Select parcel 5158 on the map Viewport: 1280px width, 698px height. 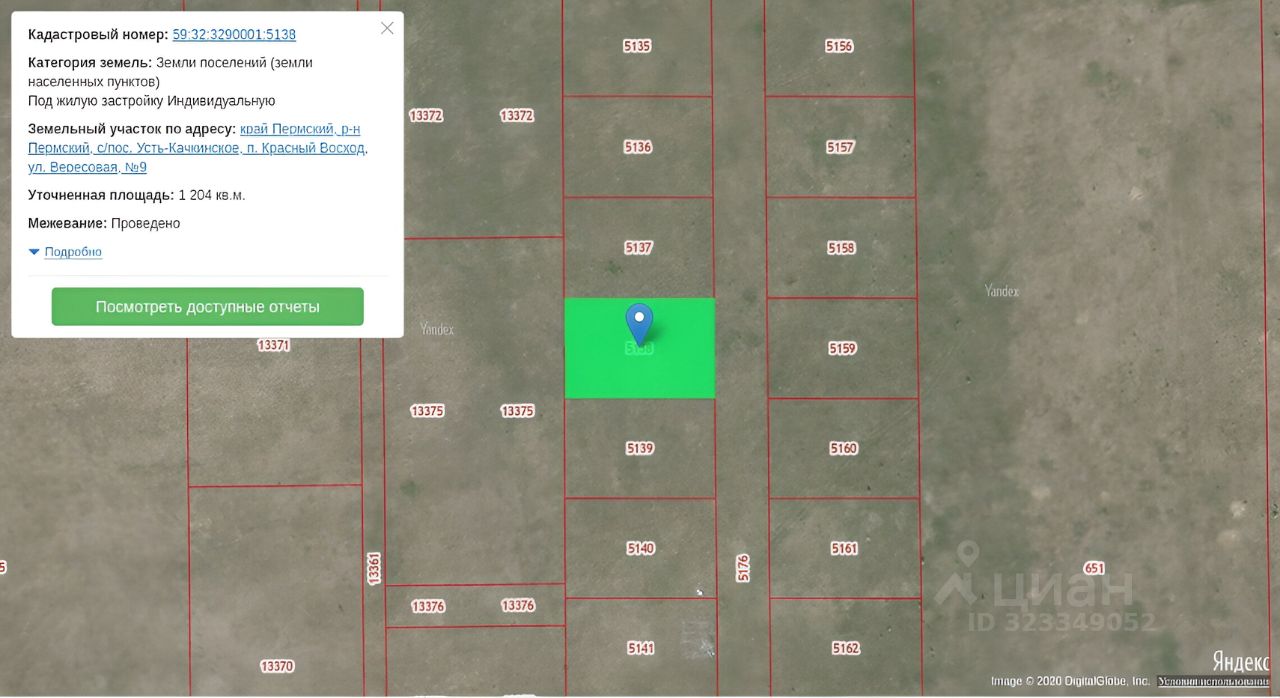click(841, 248)
